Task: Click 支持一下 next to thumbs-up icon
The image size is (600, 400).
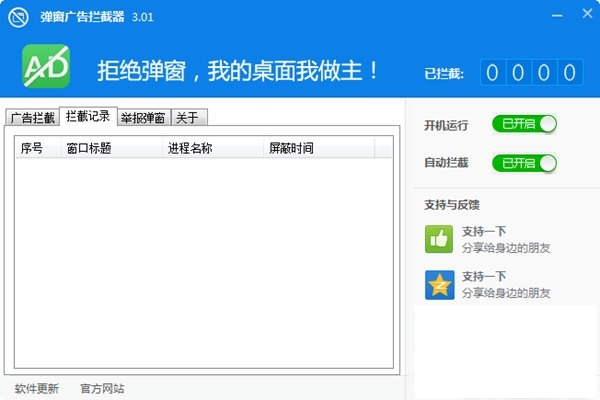Action: point(484,231)
